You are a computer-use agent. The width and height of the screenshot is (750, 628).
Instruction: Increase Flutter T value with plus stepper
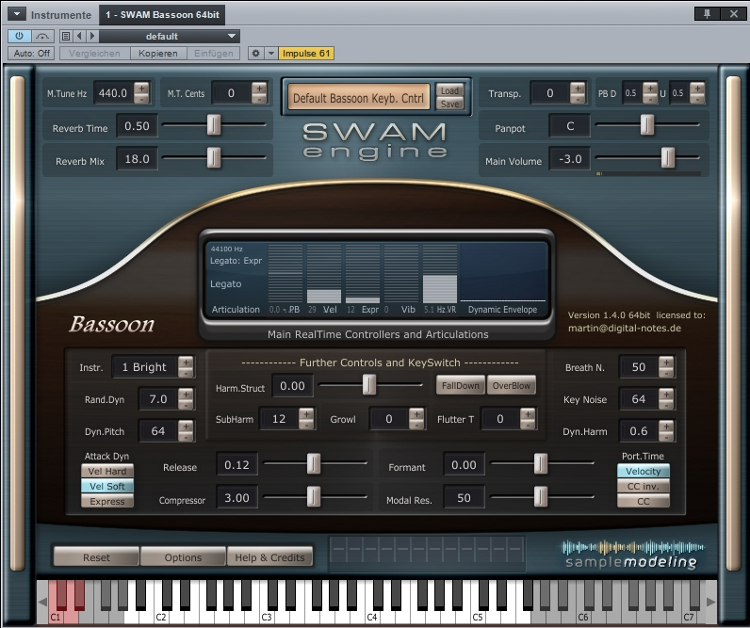point(527,414)
